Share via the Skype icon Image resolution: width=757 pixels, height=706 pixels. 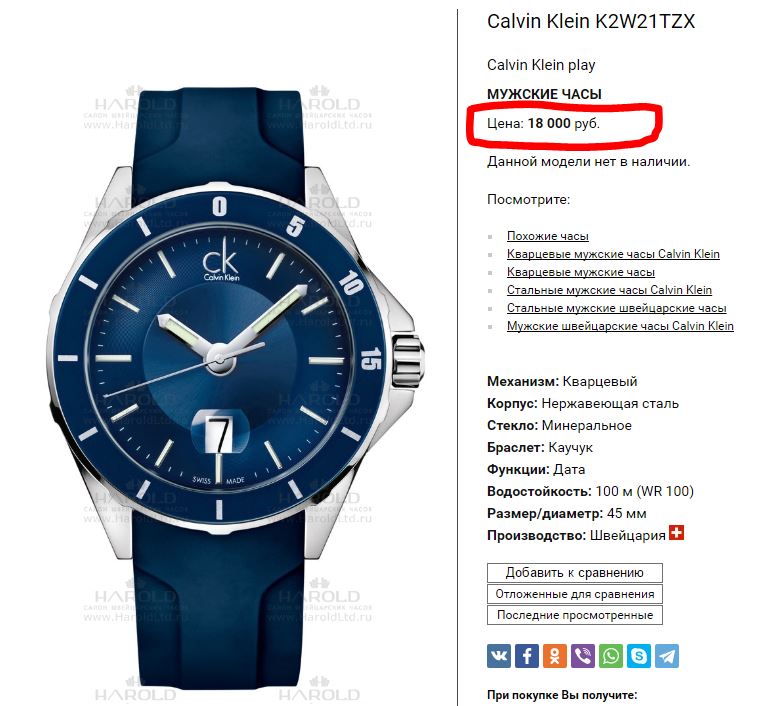(639, 656)
